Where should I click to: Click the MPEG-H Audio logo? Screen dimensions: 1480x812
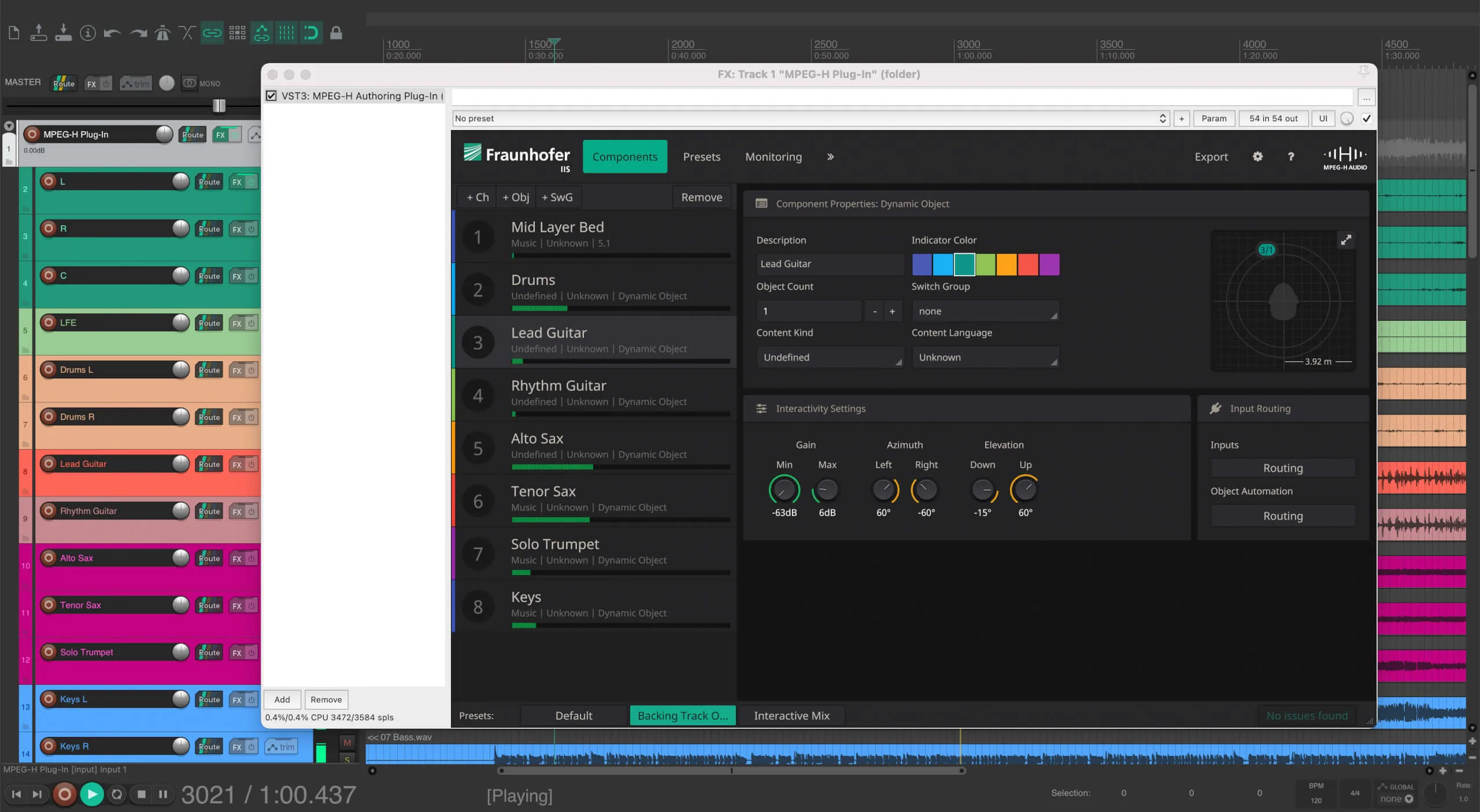pos(1344,157)
